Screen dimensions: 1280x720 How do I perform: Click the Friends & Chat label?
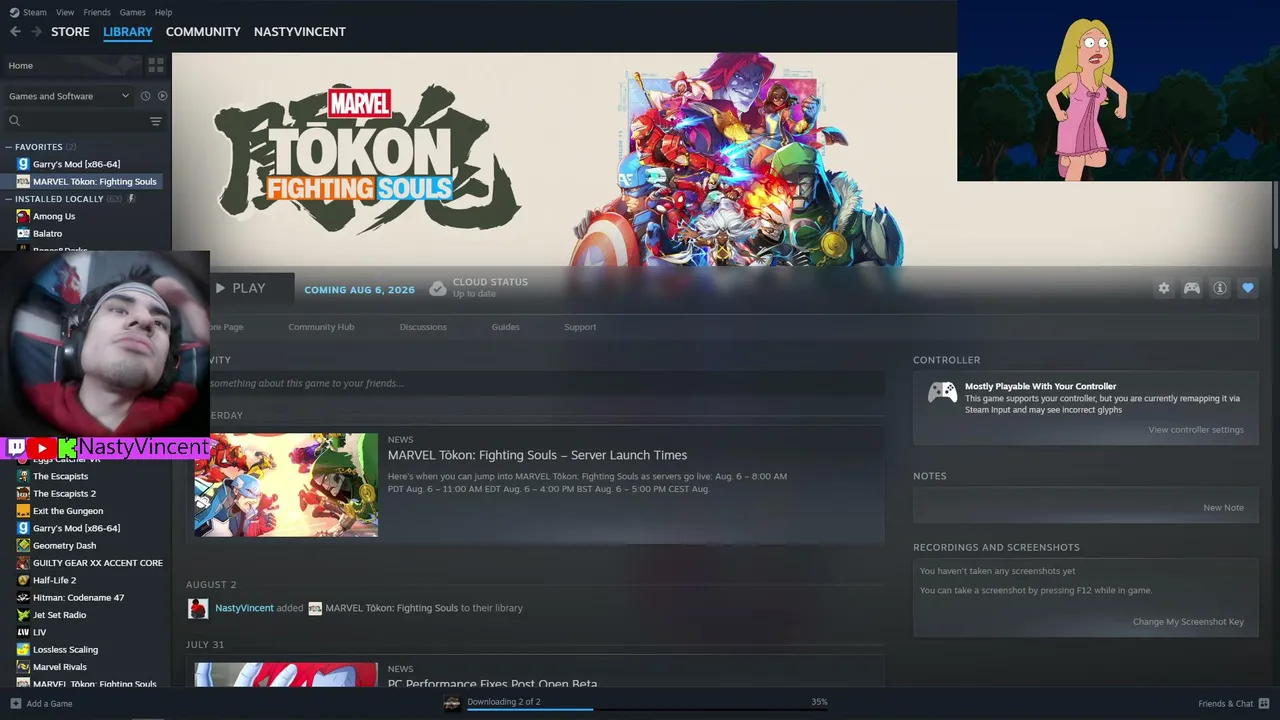(1226, 704)
